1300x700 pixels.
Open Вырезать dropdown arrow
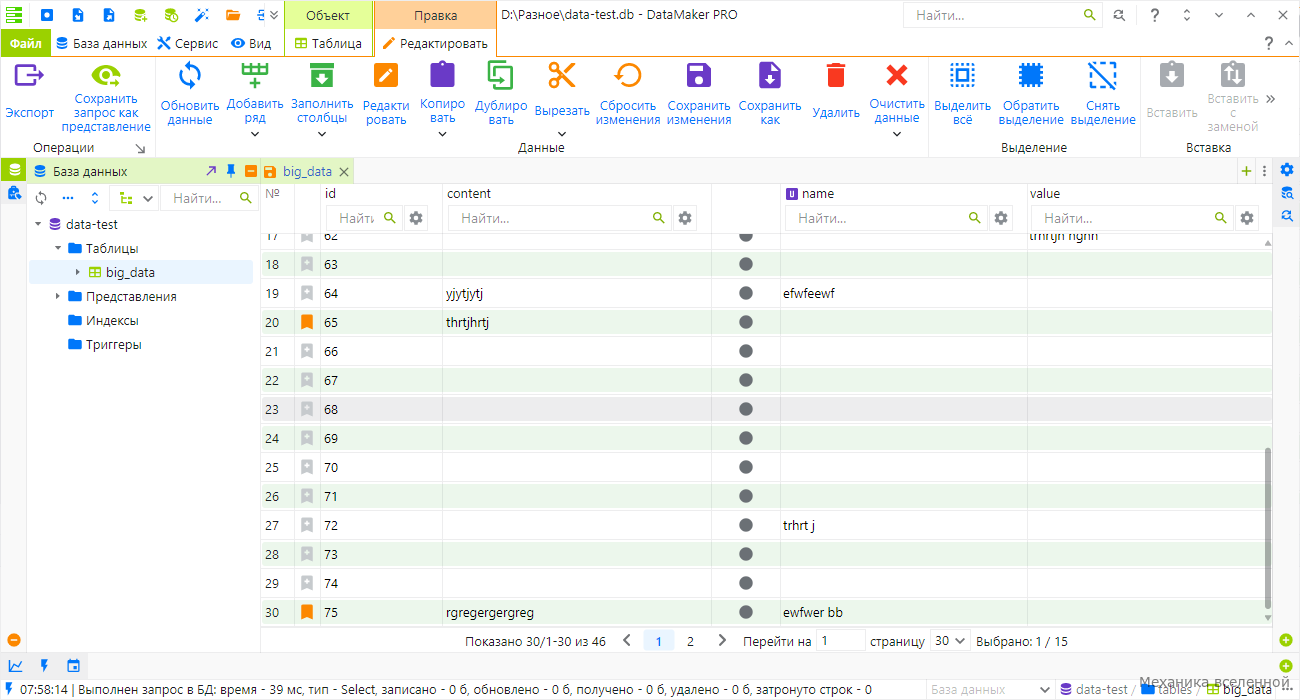pyautogui.click(x=562, y=134)
